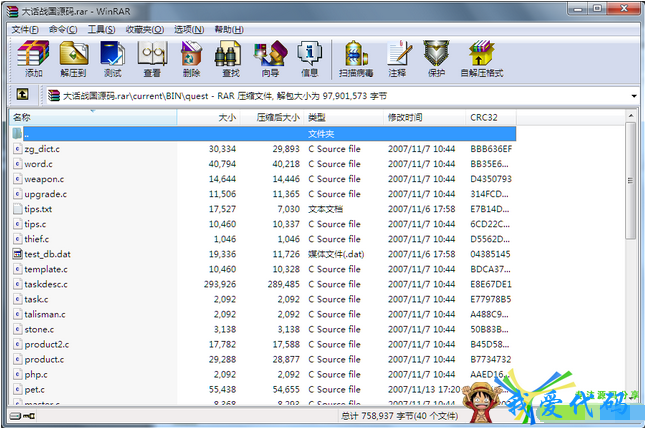645x428 pixels.
Task: Click the text file icon of tips.txt
Action: click(17, 209)
